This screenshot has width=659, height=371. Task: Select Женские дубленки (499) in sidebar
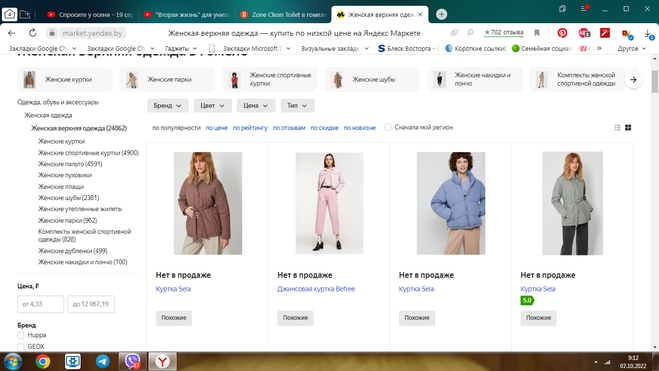click(72, 251)
